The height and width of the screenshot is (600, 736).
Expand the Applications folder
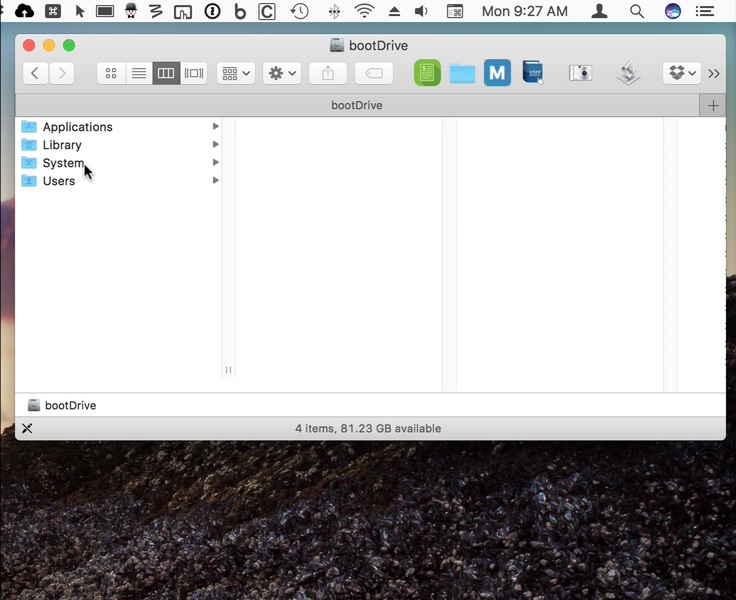pyautogui.click(x=77, y=127)
